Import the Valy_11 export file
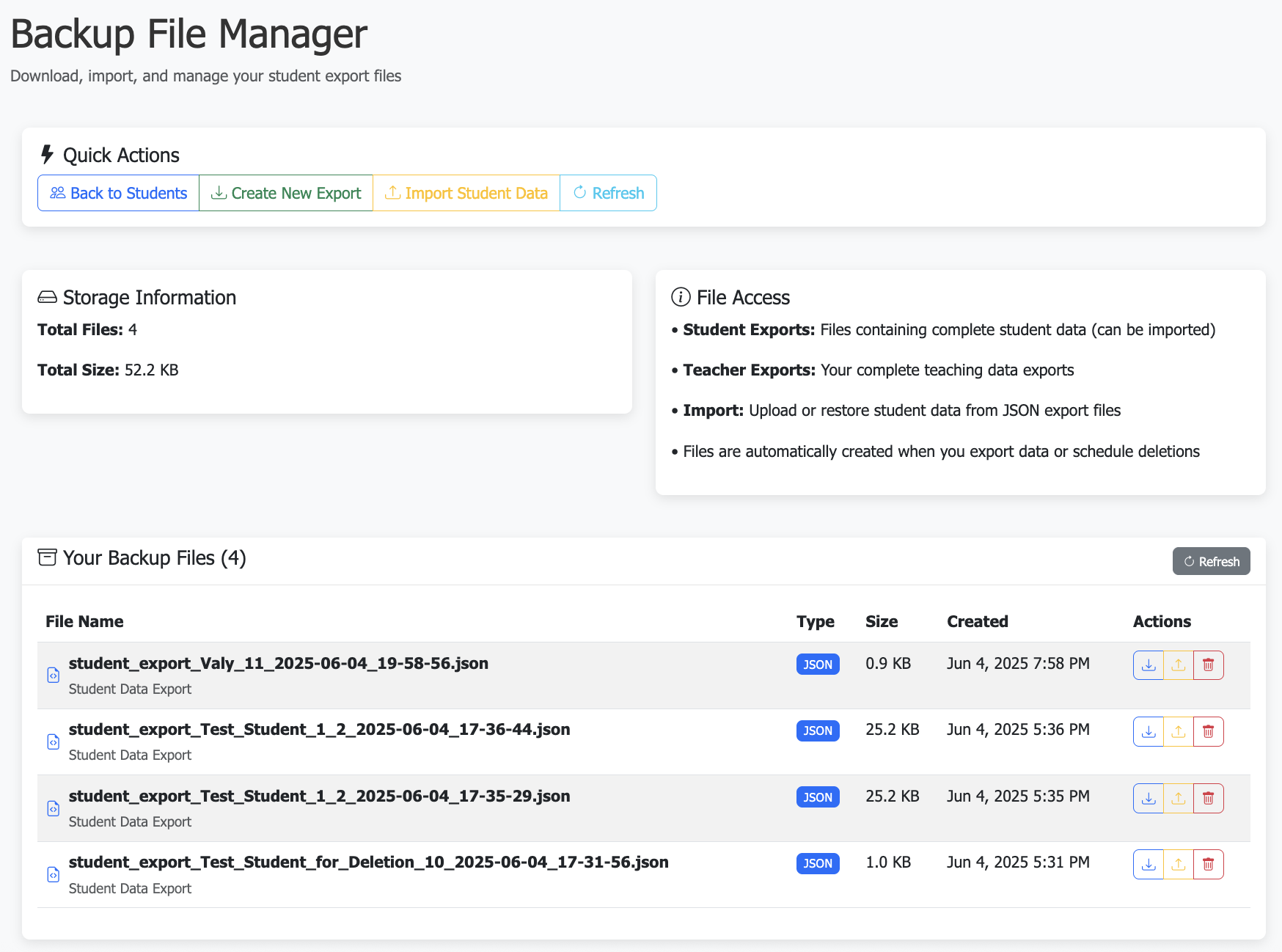 (1179, 665)
